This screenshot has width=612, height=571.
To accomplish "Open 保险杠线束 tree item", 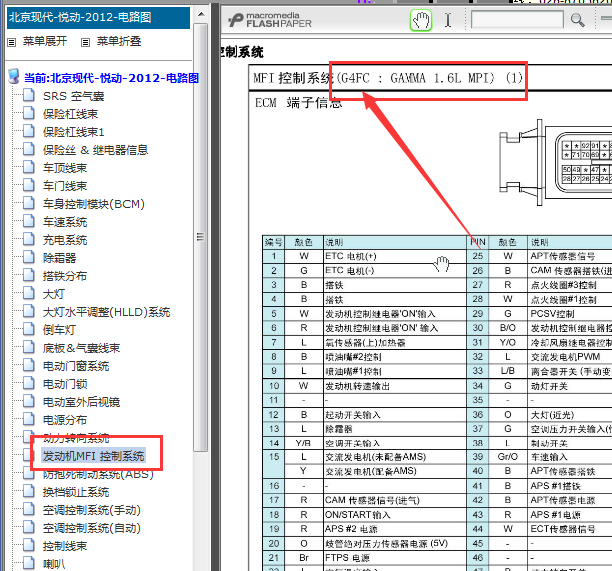I will pyautogui.click(x=70, y=114).
